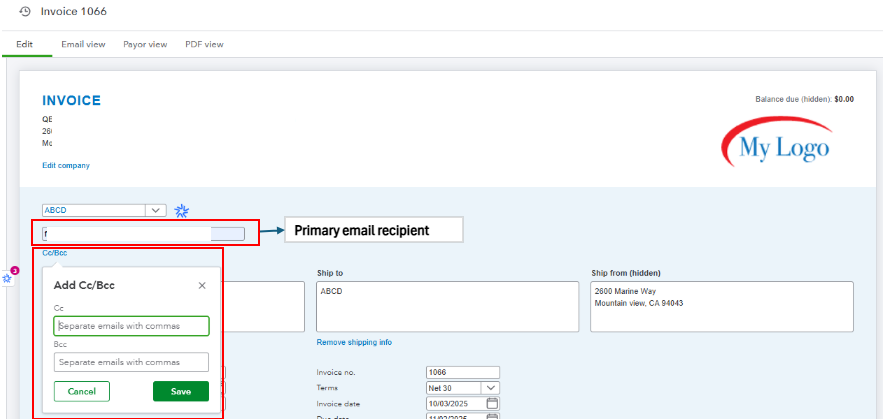Switch to the Email view tab

83,44
